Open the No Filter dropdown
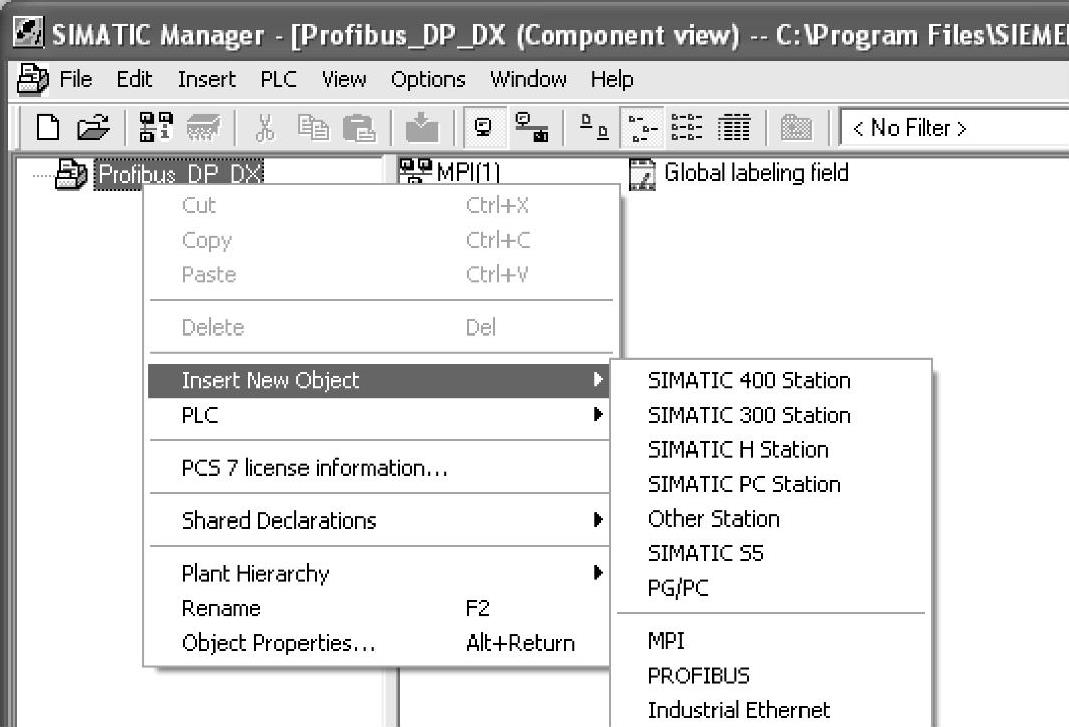The width and height of the screenshot is (1069, 727). (950, 128)
